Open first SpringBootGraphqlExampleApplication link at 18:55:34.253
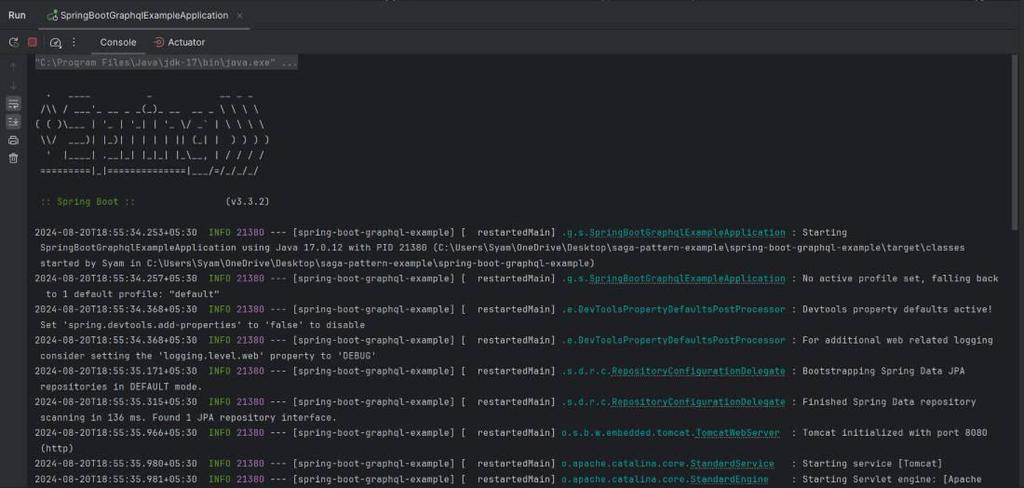The height and width of the screenshot is (488, 1024). click(x=688, y=233)
